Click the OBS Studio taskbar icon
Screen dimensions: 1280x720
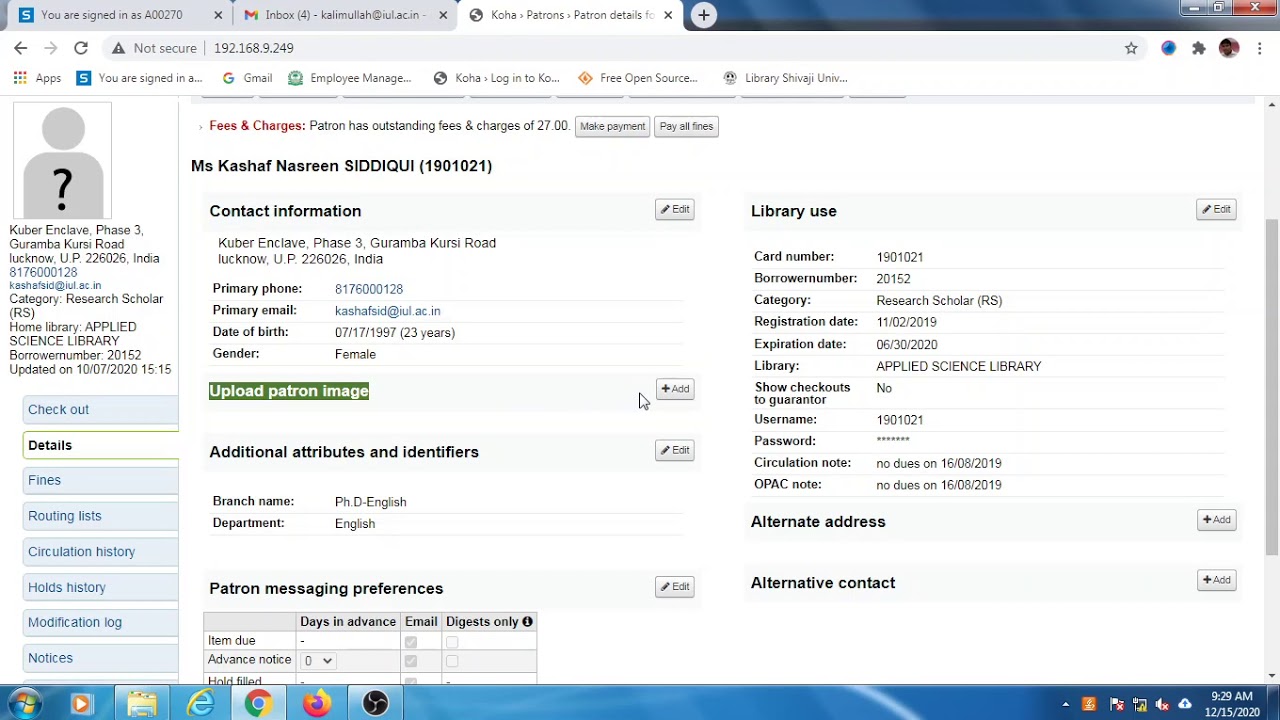coord(375,704)
